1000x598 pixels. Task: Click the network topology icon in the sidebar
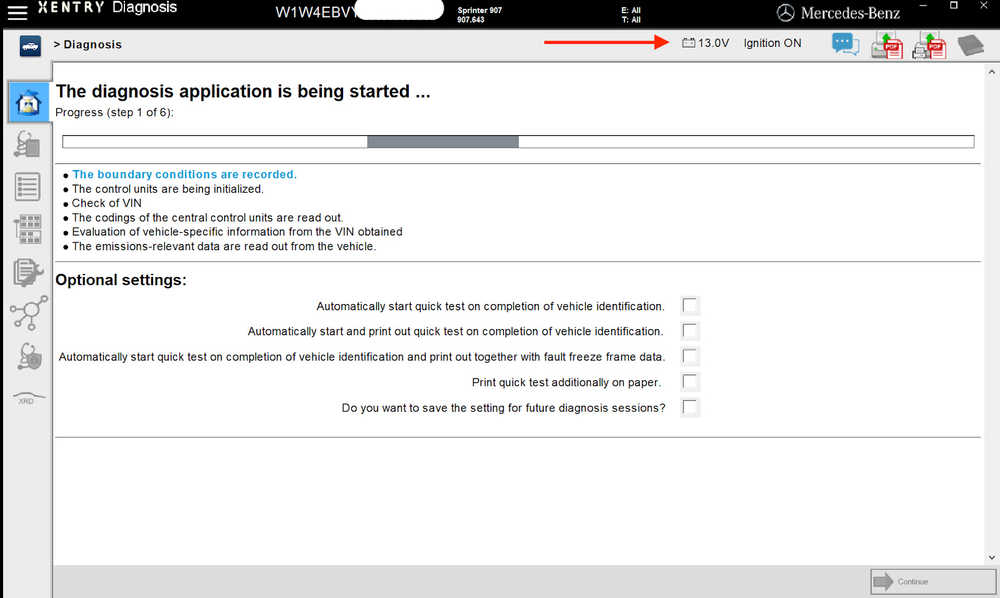click(29, 312)
